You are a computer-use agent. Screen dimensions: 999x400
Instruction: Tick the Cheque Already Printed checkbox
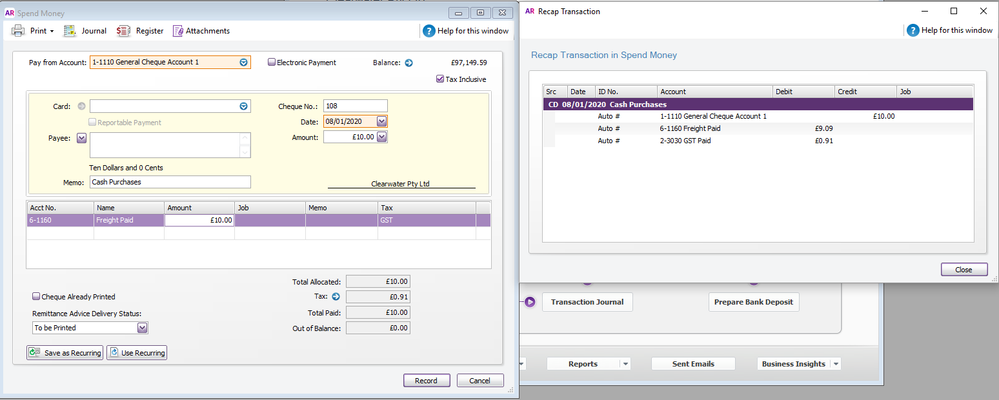pos(37,297)
